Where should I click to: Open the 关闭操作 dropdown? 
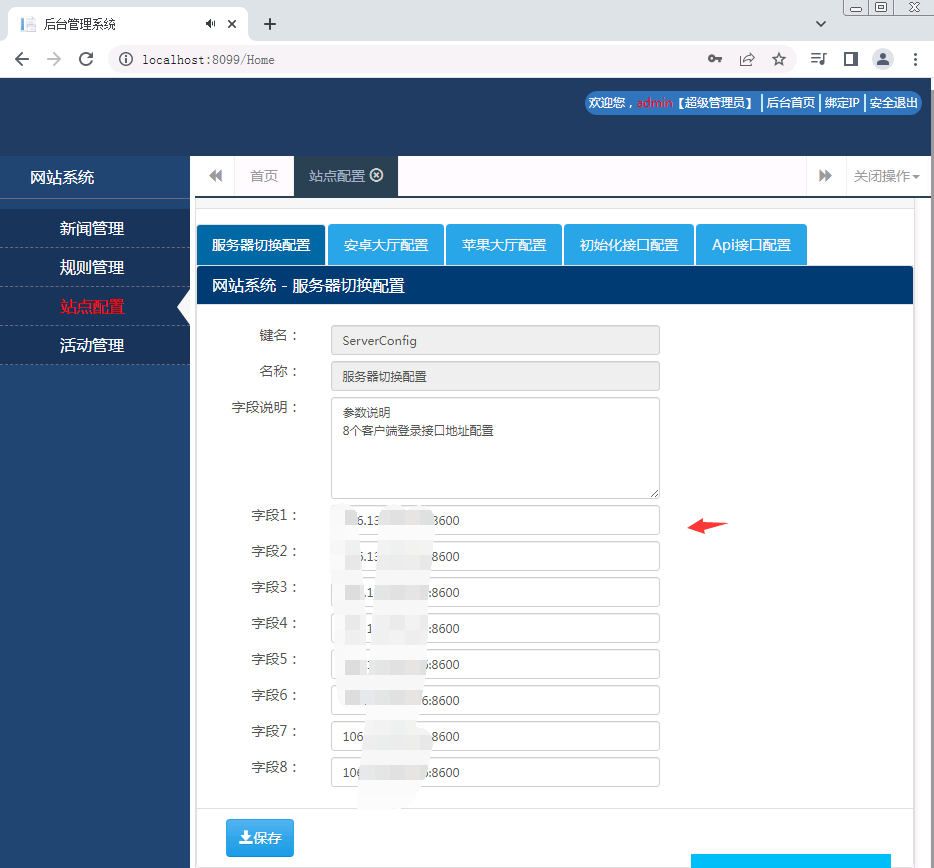pos(887,176)
